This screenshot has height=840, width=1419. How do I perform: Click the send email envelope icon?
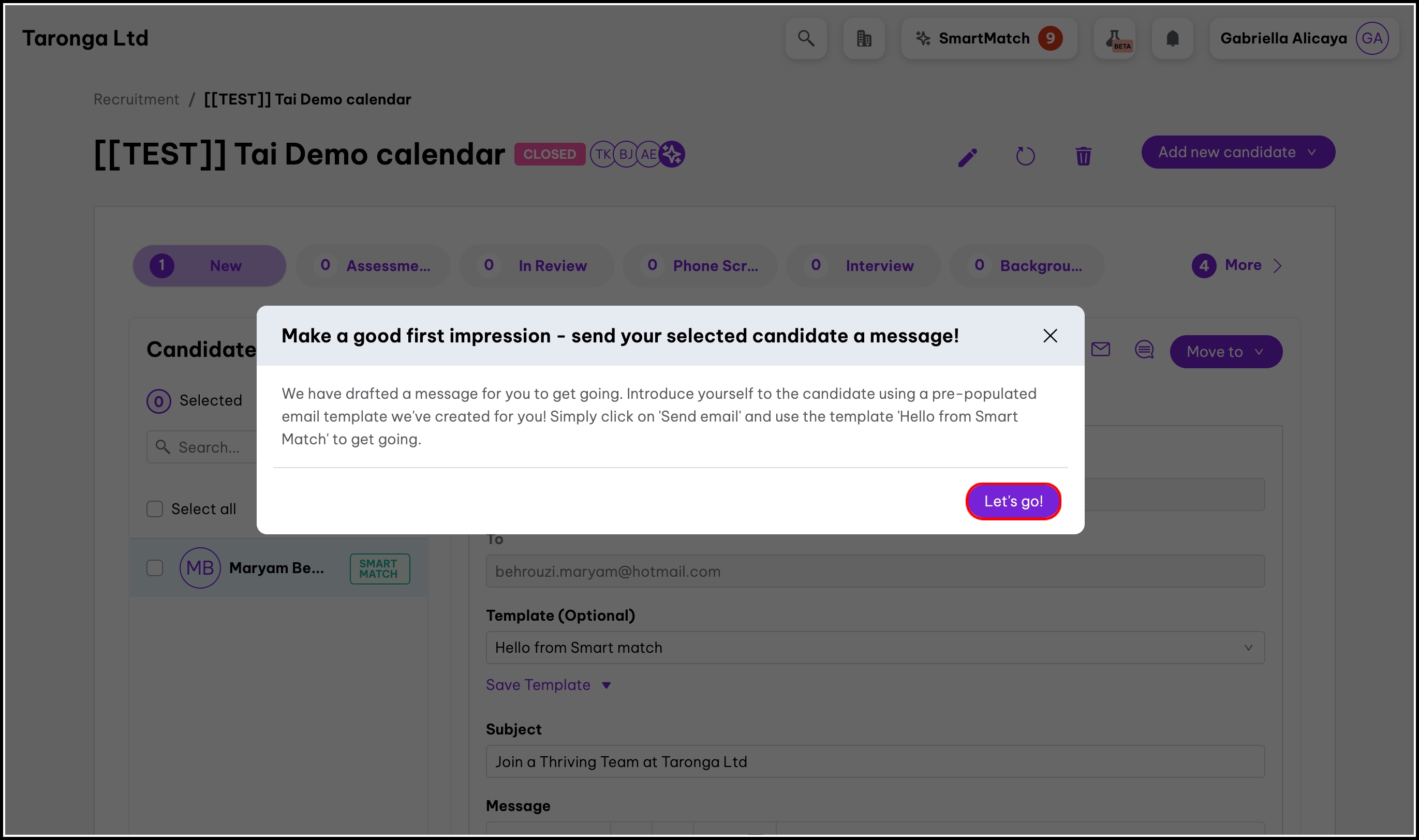point(1100,350)
